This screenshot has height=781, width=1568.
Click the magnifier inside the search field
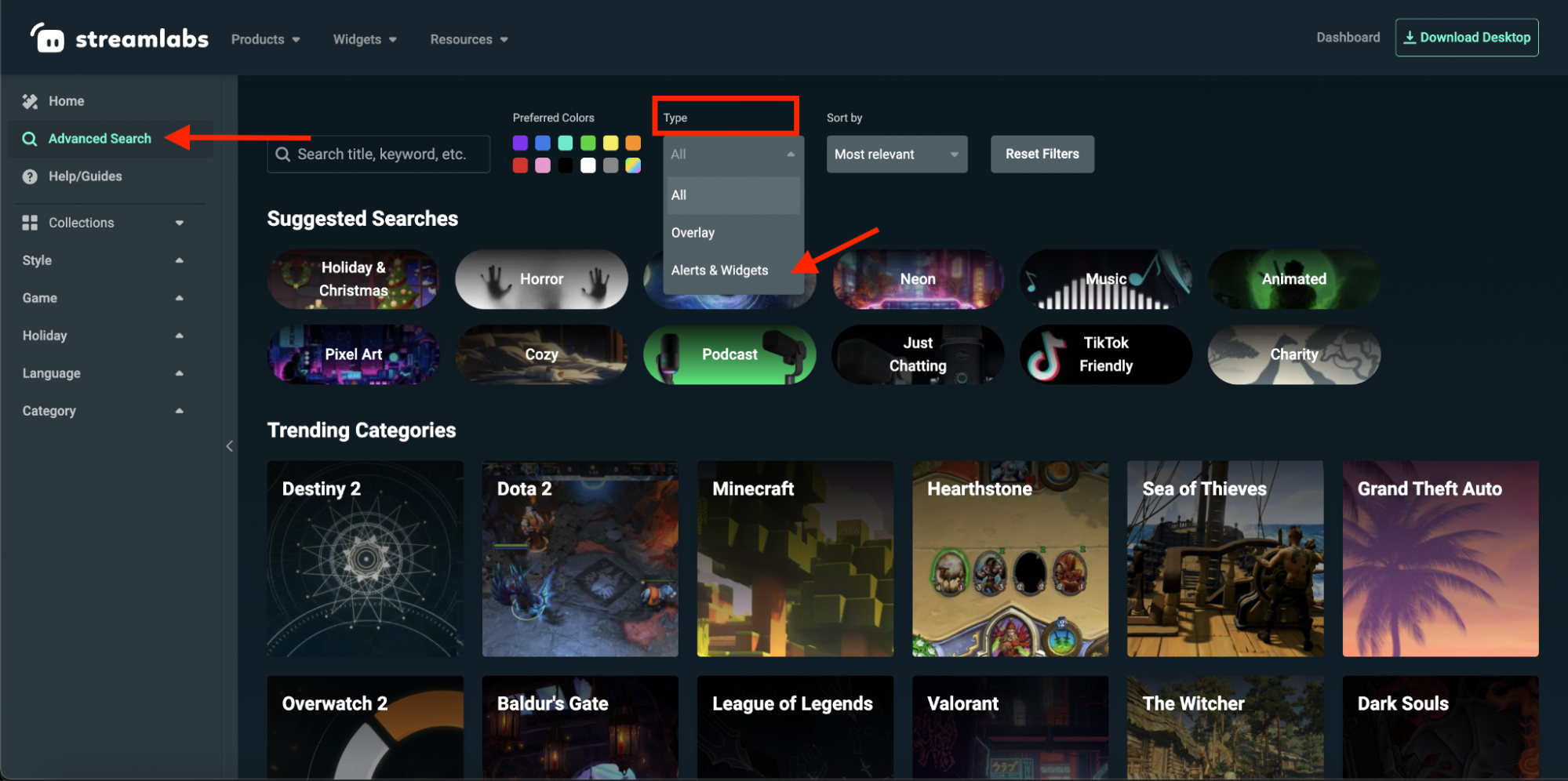283,154
